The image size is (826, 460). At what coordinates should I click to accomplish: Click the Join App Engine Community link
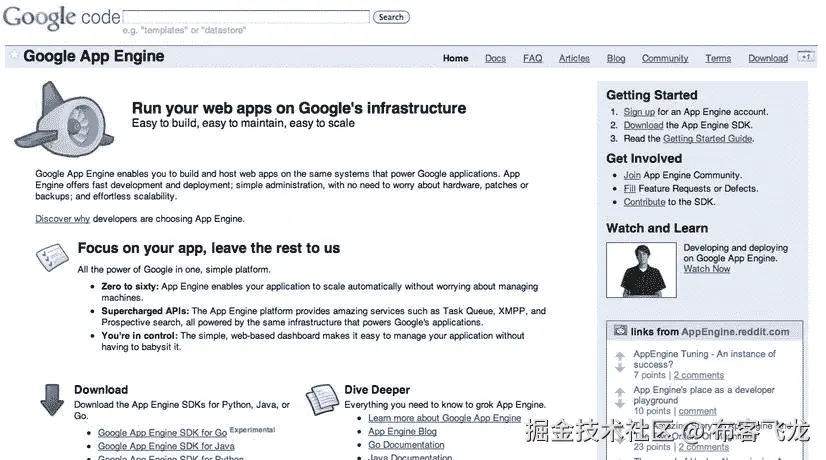[632, 175]
